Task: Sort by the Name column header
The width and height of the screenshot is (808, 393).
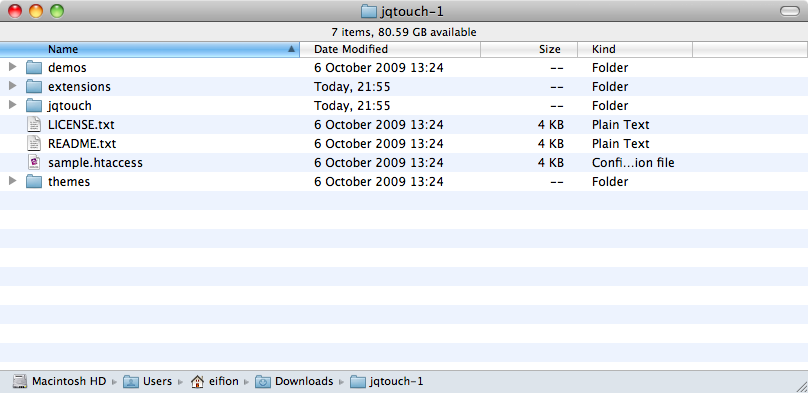Action: (x=149, y=49)
